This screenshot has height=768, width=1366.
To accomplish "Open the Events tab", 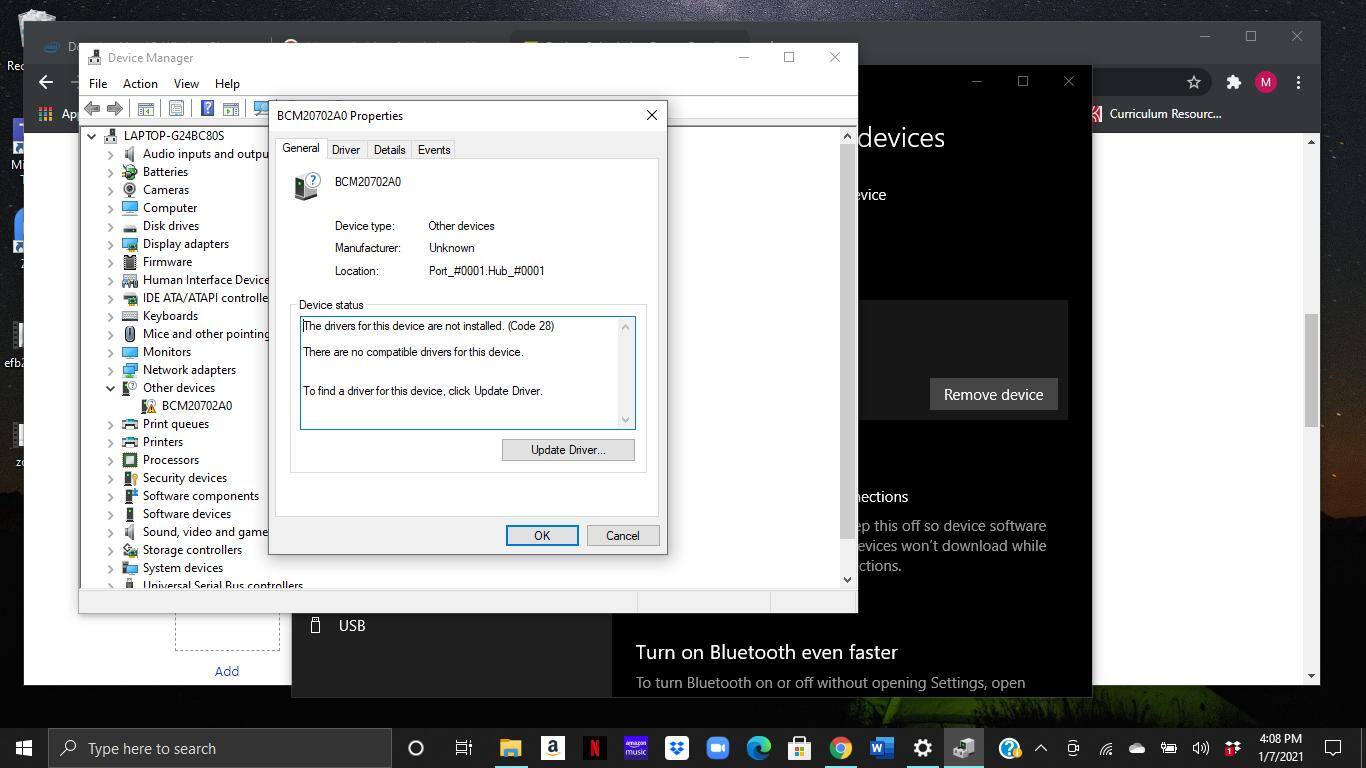I will pos(433,150).
